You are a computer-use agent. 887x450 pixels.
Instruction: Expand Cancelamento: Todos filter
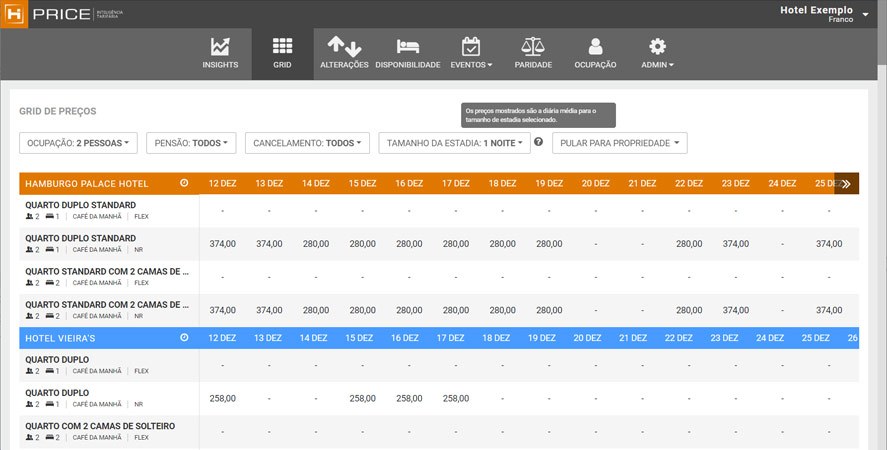coord(307,143)
